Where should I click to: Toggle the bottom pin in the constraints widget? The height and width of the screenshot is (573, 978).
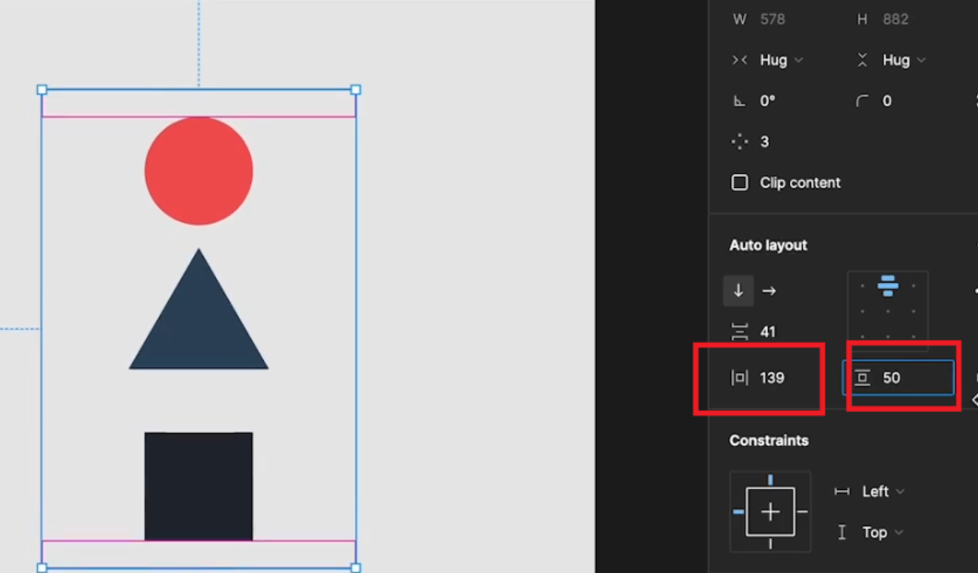click(x=770, y=544)
